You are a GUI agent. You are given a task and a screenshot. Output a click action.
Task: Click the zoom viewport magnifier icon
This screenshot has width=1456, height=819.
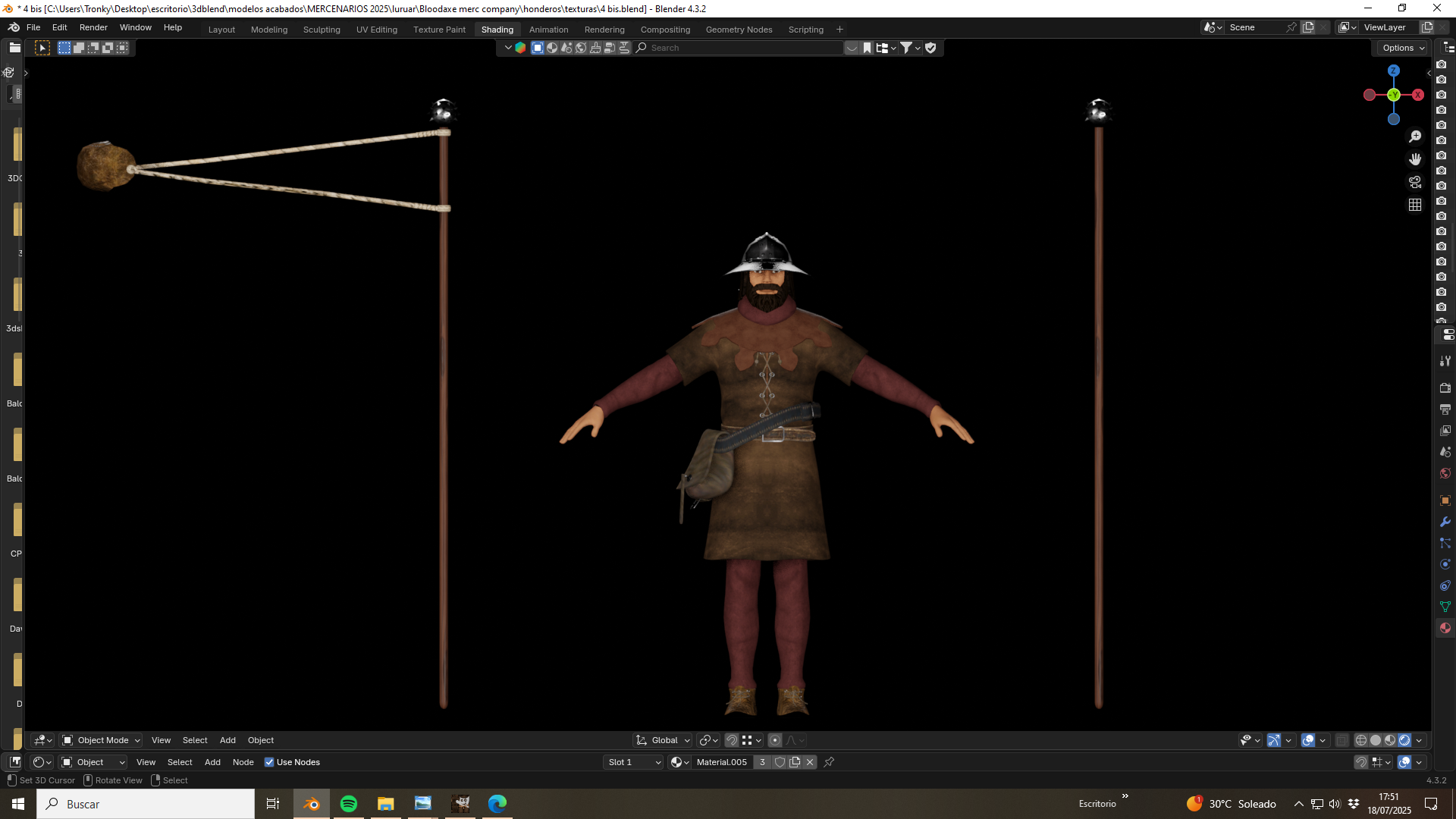click(1415, 136)
